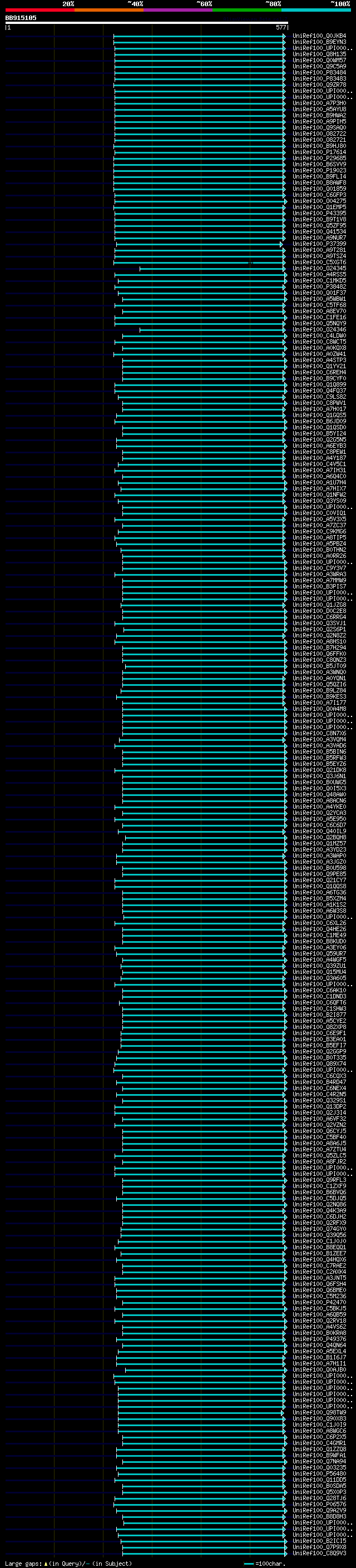Screen dimensions: 356x1568
Task: Click hit label UniRef100_O82721
Action: click(319, 140)
